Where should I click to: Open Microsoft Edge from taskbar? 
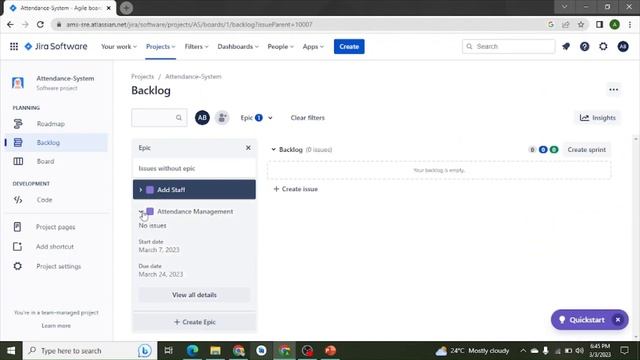tap(192, 351)
